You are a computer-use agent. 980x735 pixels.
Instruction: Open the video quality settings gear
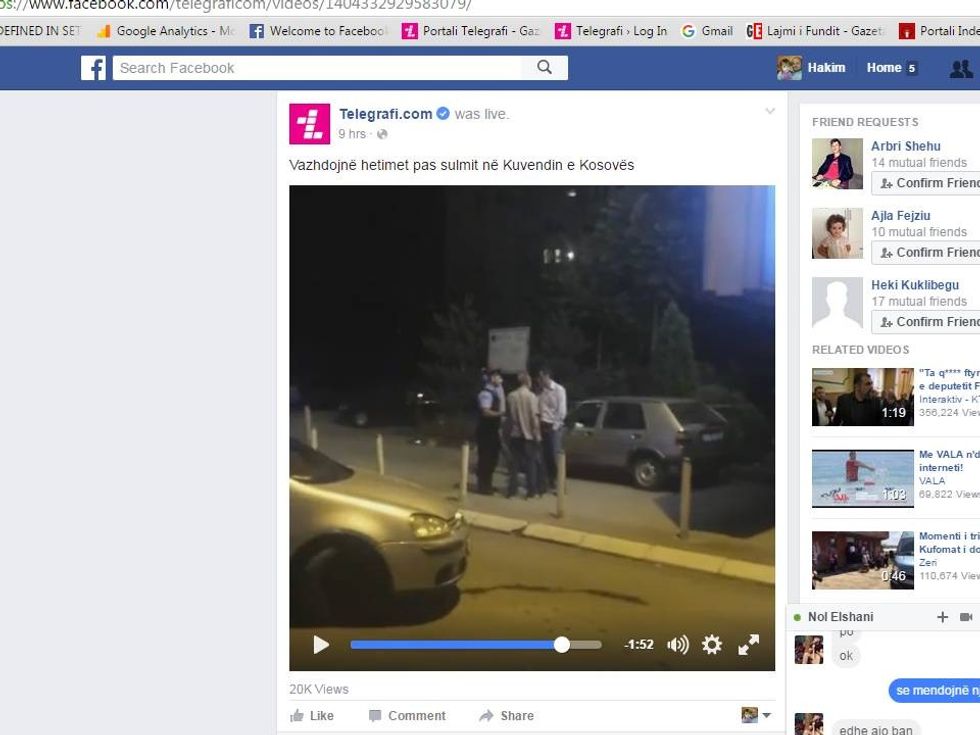pos(712,645)
